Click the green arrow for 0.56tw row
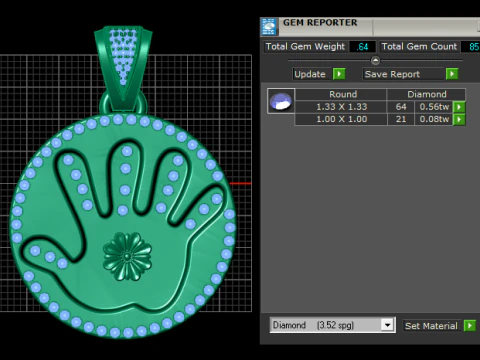 tap(459, 107)
